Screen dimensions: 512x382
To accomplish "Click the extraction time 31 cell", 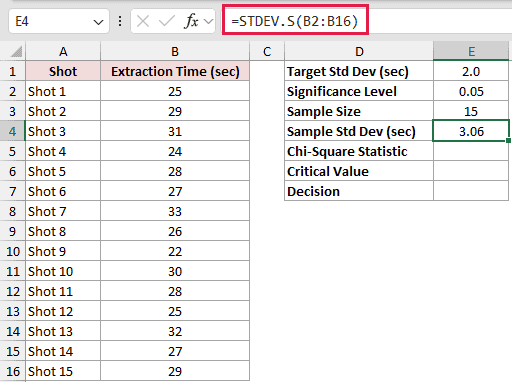I will (x=175, y=131).
